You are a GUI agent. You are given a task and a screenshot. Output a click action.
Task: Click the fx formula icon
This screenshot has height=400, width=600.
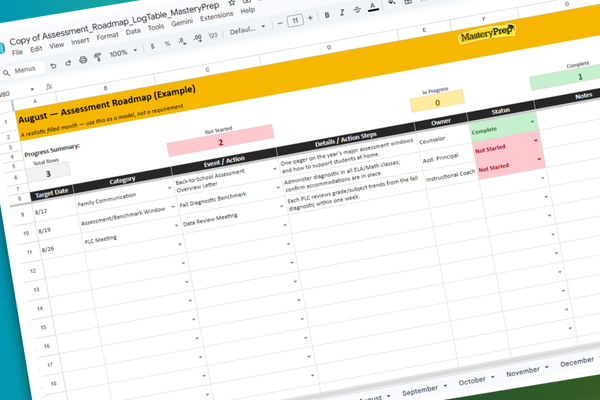49,87
